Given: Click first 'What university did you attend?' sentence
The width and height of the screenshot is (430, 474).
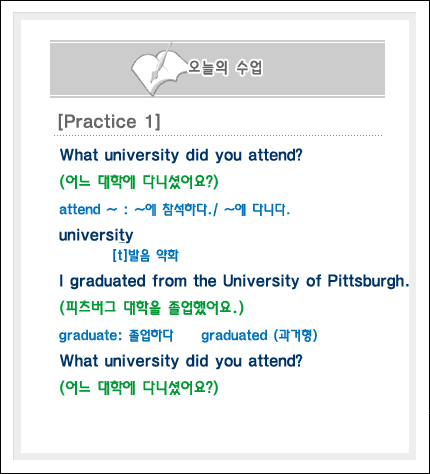Looking at the screenshot, I should pos(181,155).
